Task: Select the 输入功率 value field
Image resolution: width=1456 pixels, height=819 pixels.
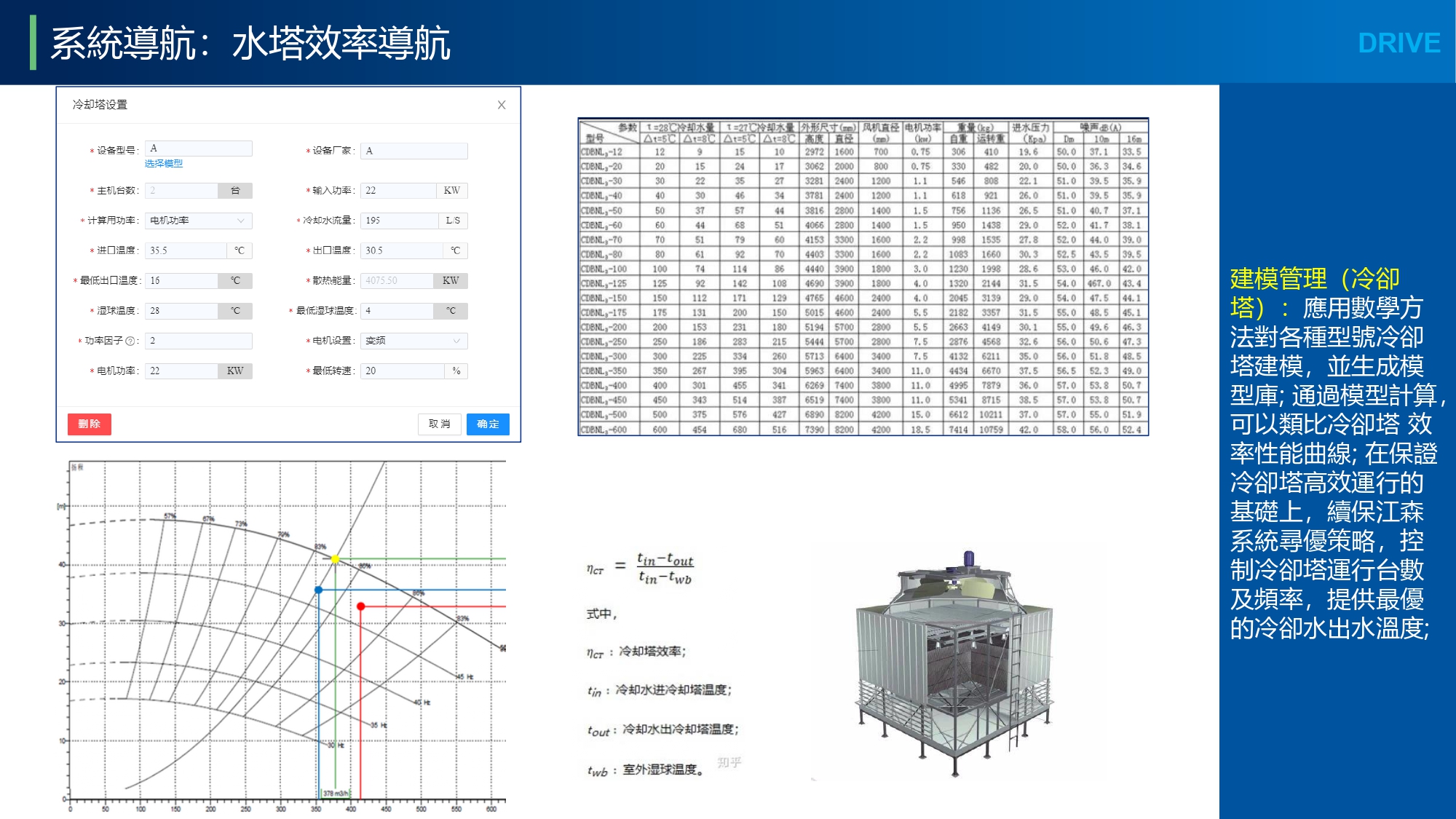Action: click(x=399, y=191)
